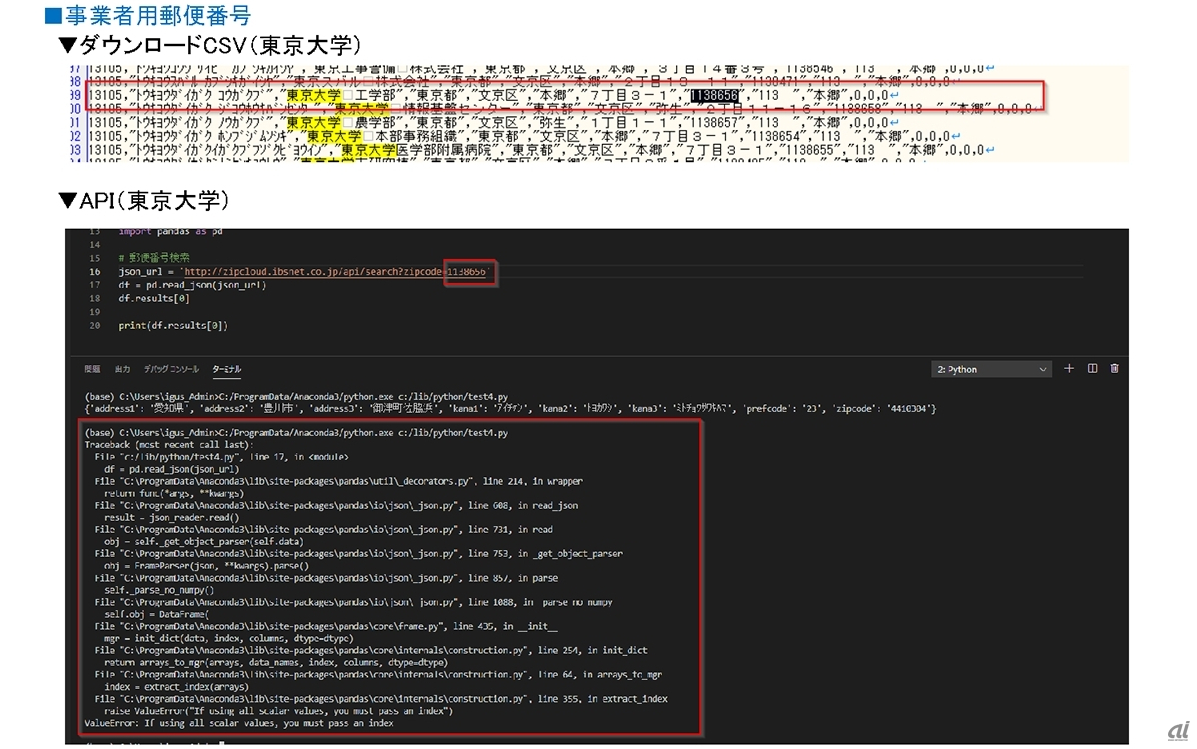Create a new terminal with the plus icon
This screenshot has width=1197, height=749.
tap(1069, 369)
